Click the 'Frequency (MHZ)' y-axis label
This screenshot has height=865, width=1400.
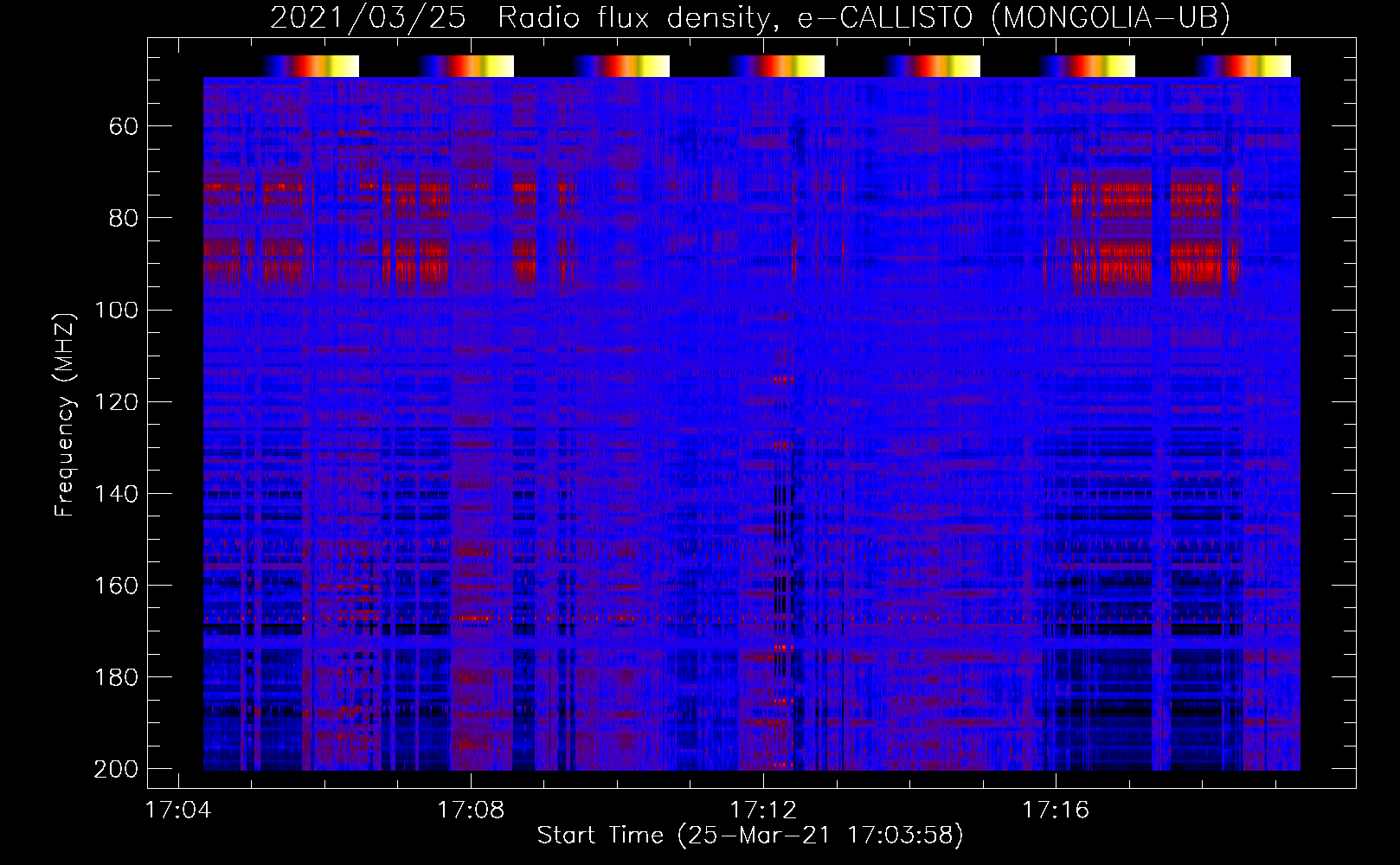[65, 414]
